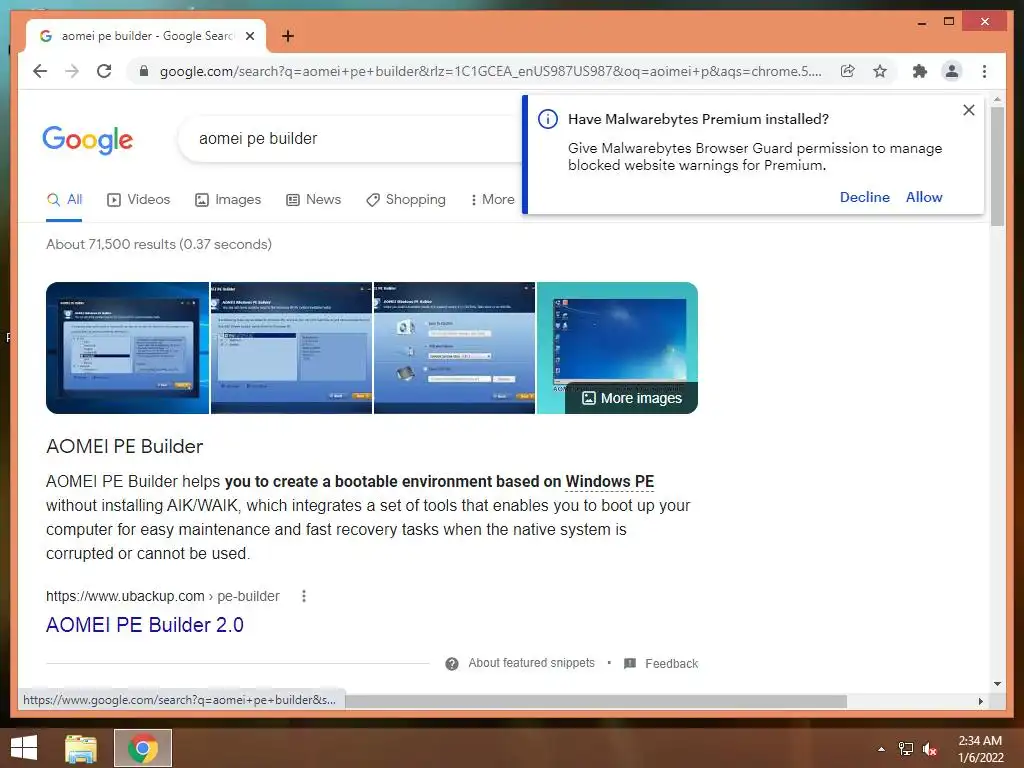1024x768 pixels.
Task: Show hidden system tray icons
Action: click(x=882, y=749)
